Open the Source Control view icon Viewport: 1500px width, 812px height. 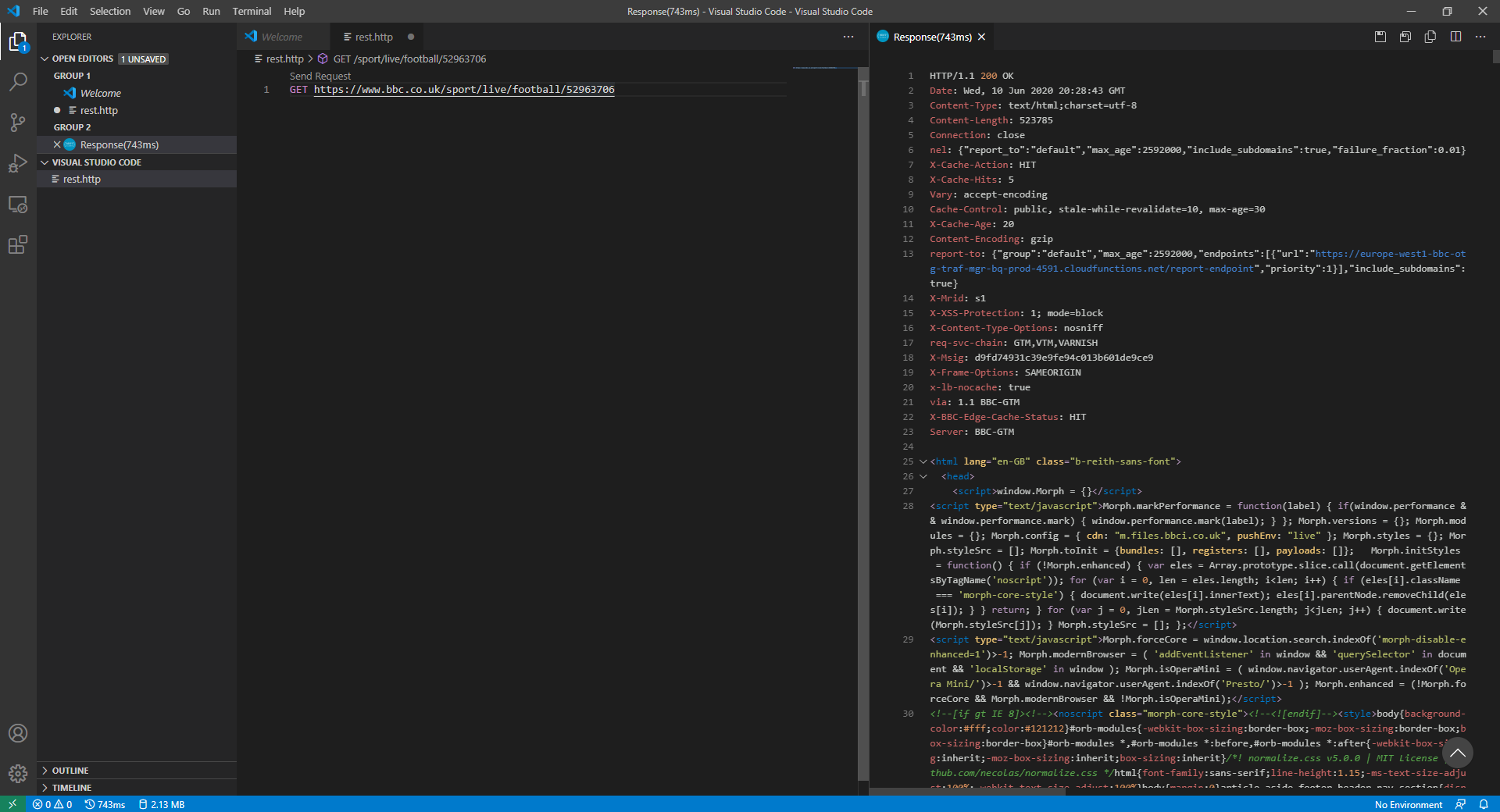[18, 123]
